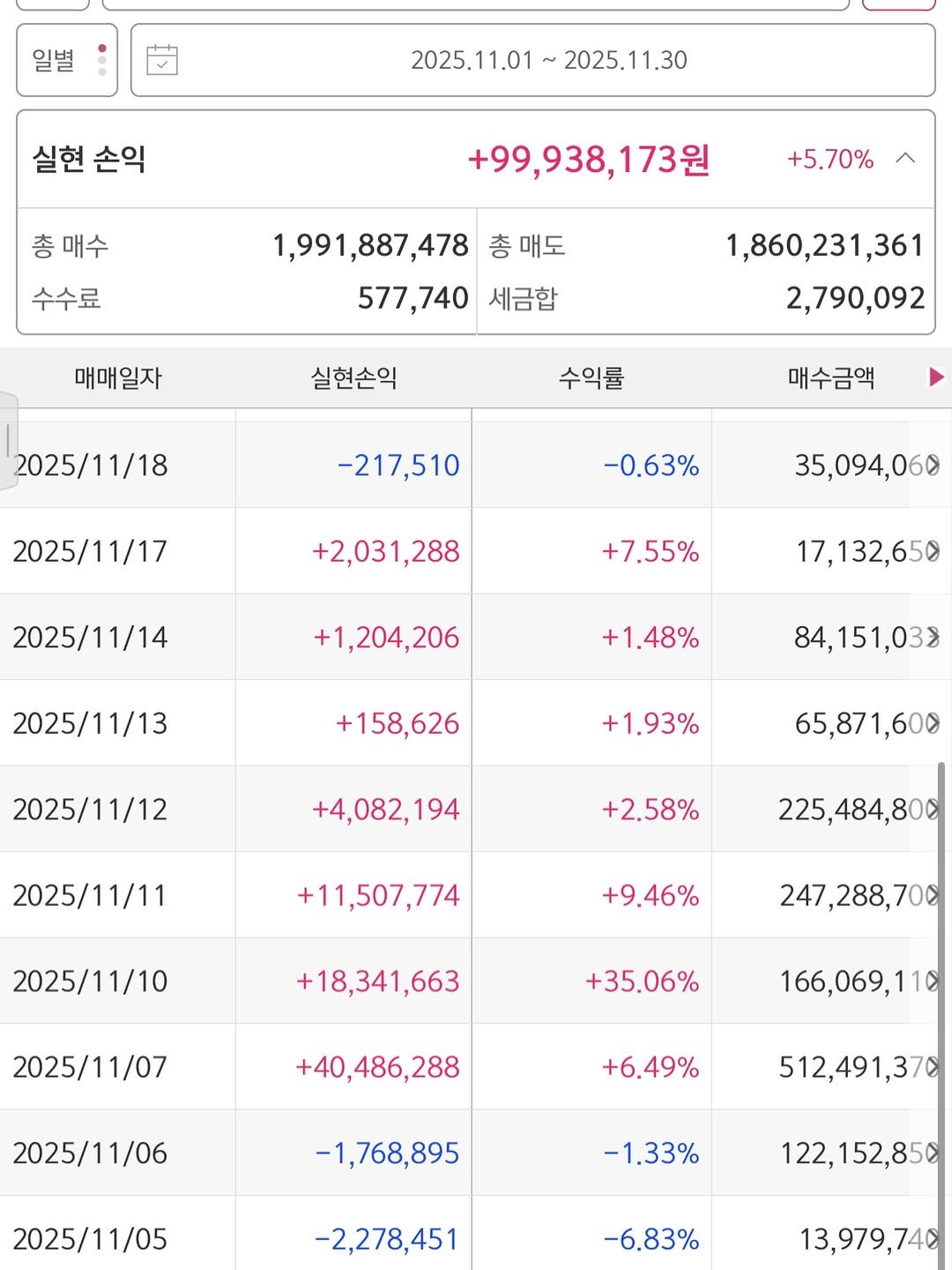Open the calendar icon date picker
The width and height of the screenshot is (952, 1270).
(162, 60)
